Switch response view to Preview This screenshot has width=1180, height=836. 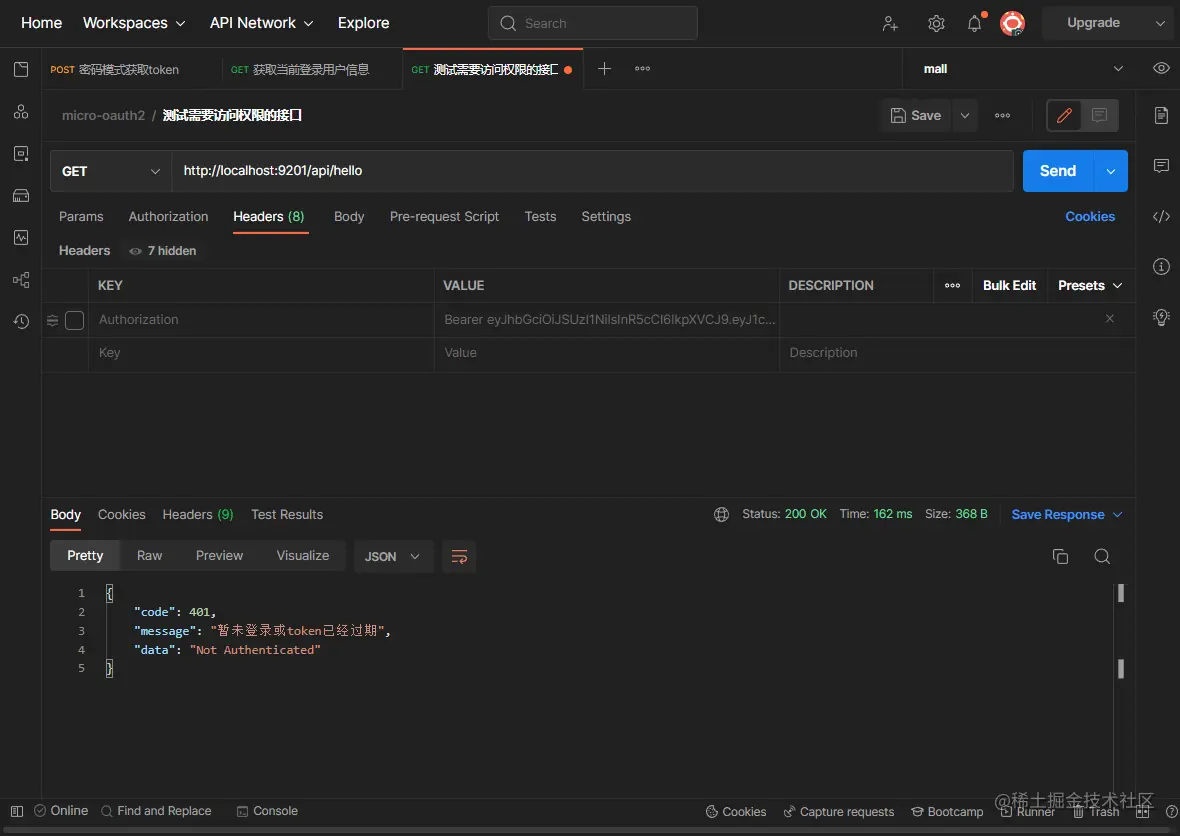pyautogui.click(x=219, y=556)
